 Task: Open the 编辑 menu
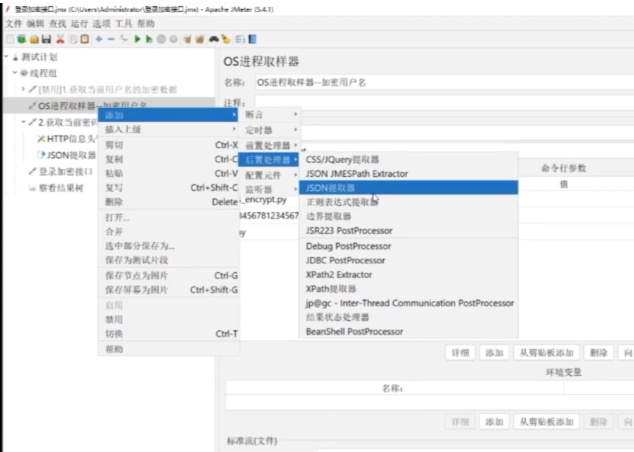pos(36,24)
